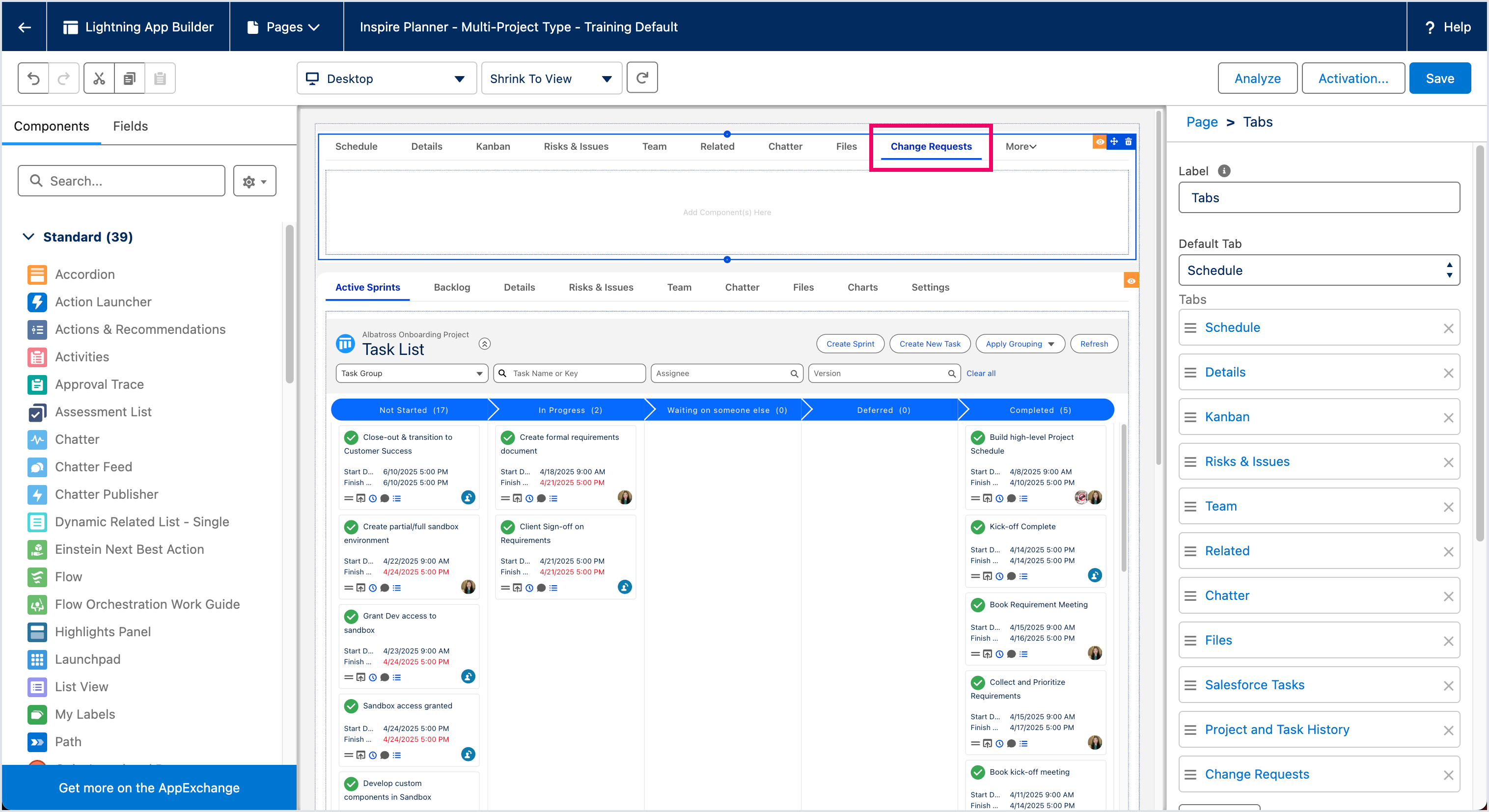Viewport: 1489px width, 812px height.
Task: Click the Redo icon
Action: point(64,78)
